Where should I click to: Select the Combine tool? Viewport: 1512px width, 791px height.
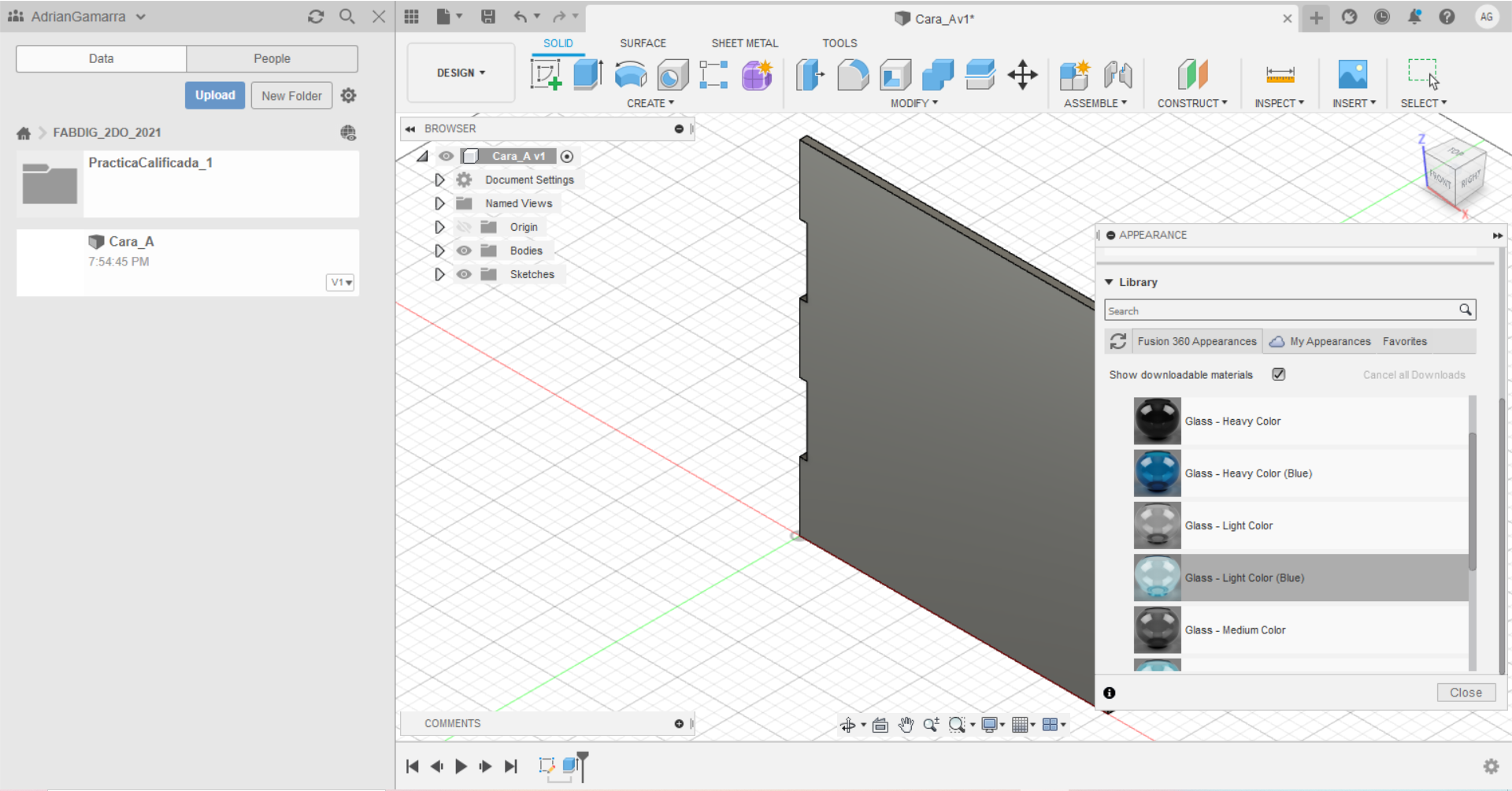point(937,75)
